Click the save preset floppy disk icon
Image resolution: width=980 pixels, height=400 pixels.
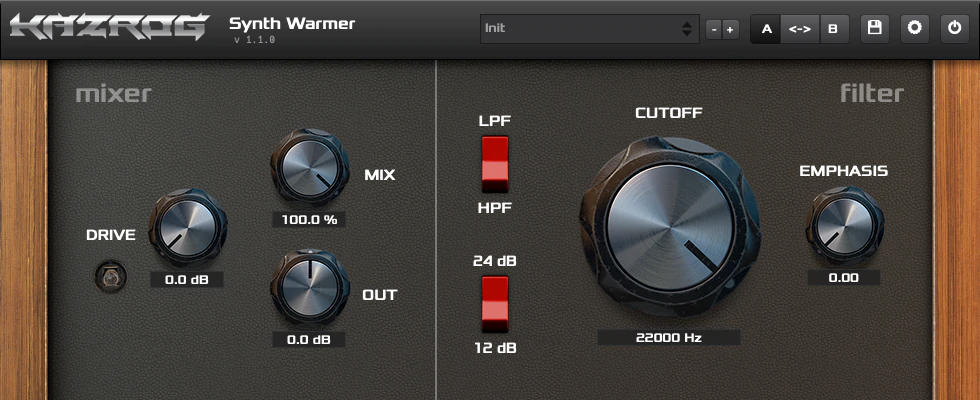(874, 28)
